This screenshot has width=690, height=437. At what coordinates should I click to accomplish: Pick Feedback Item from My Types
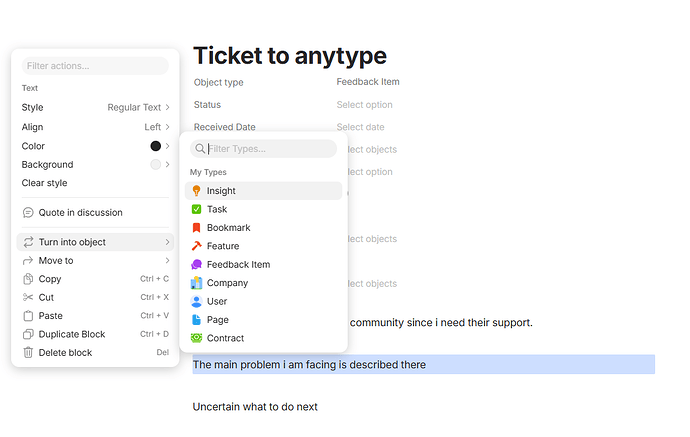point(263,264)
